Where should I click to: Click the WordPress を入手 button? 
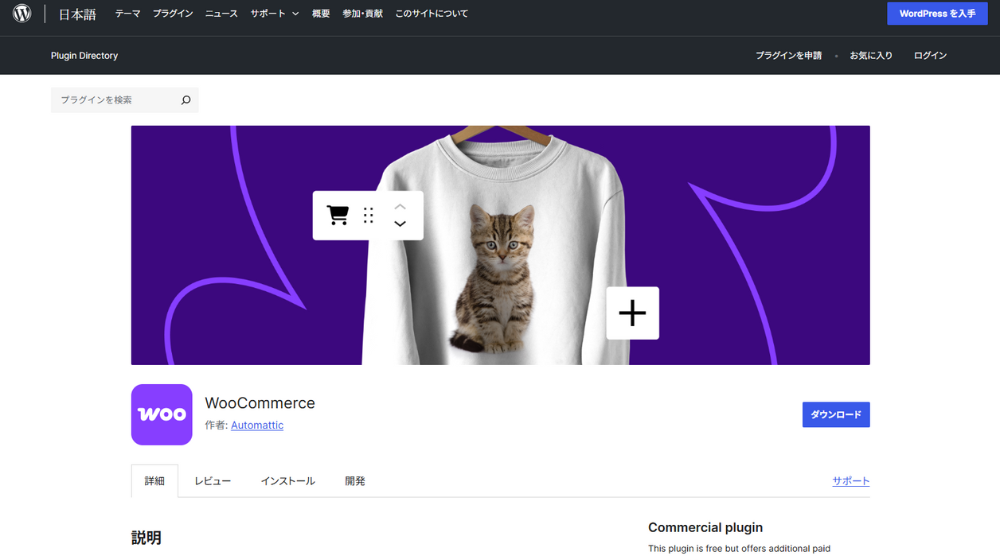pyautogui.click(x=937, y=13)
